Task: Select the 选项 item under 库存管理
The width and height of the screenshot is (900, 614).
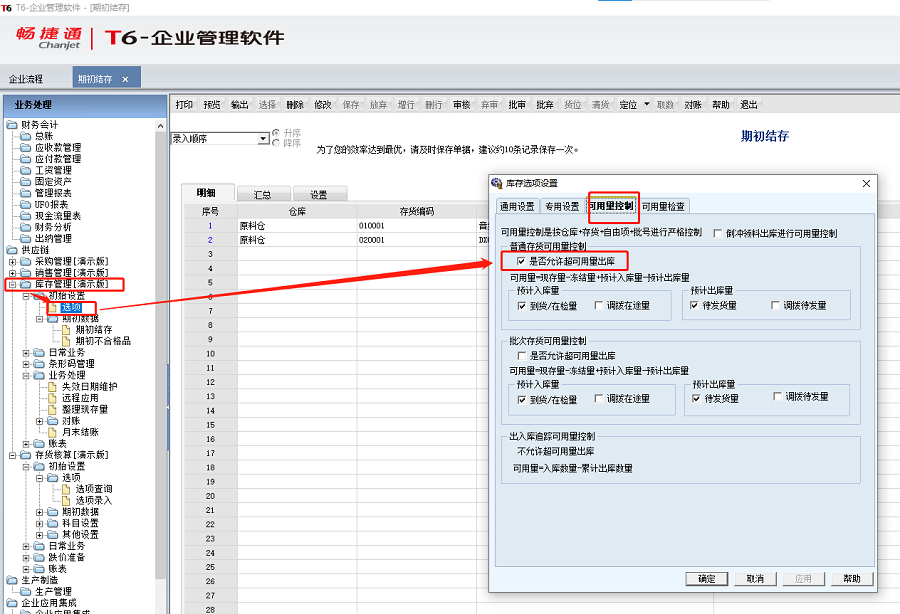Action: tap(72, 308)
